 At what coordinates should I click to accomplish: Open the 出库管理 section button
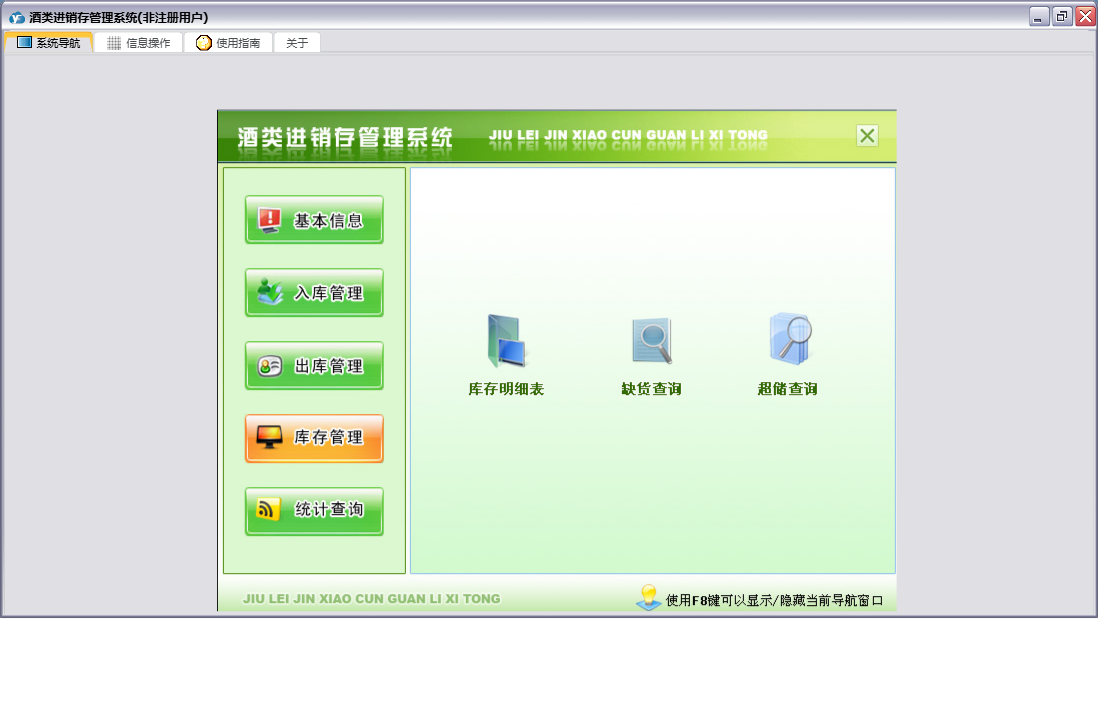(314, 366)
